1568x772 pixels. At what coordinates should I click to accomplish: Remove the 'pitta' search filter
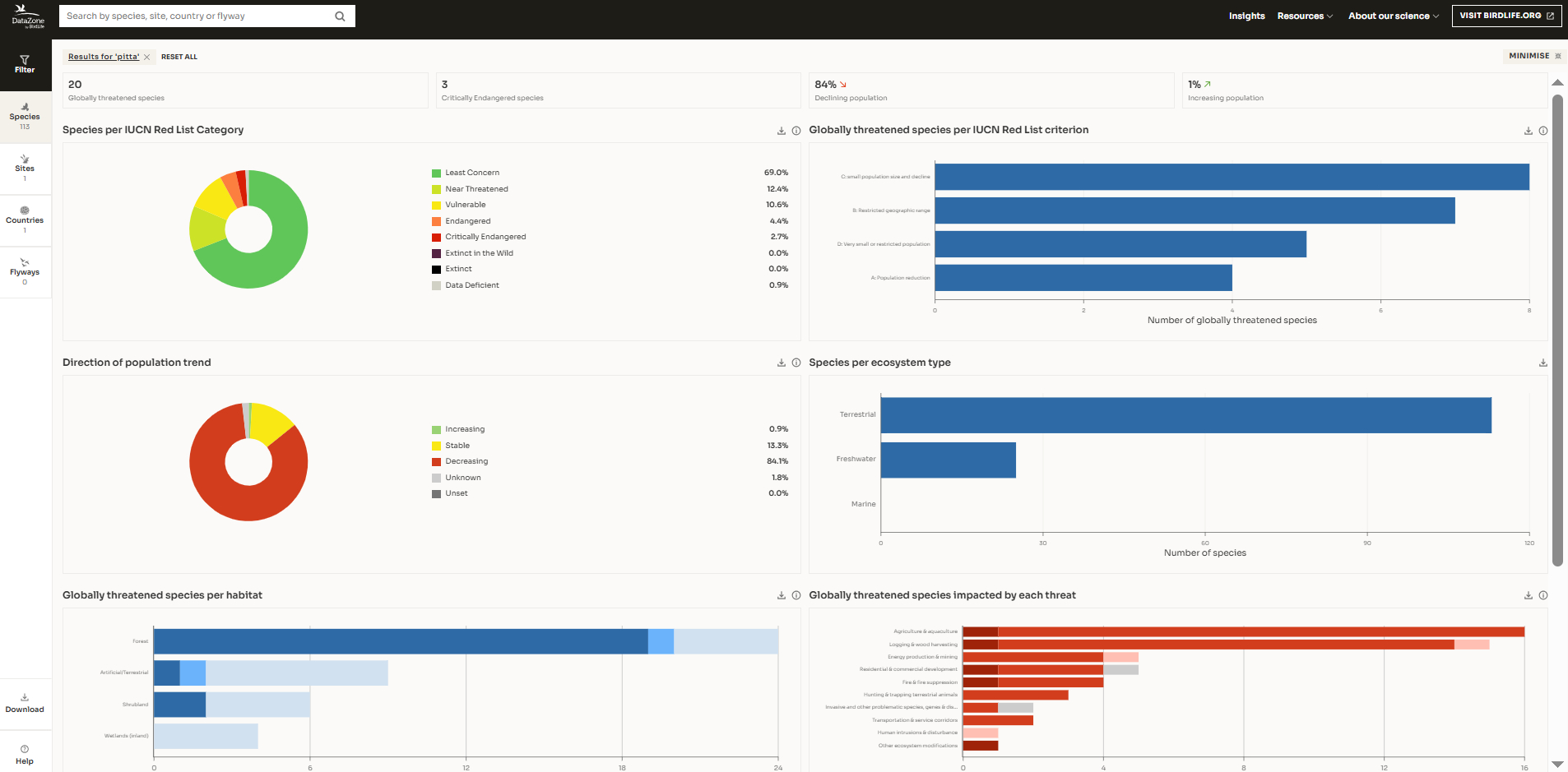point(147,58)
